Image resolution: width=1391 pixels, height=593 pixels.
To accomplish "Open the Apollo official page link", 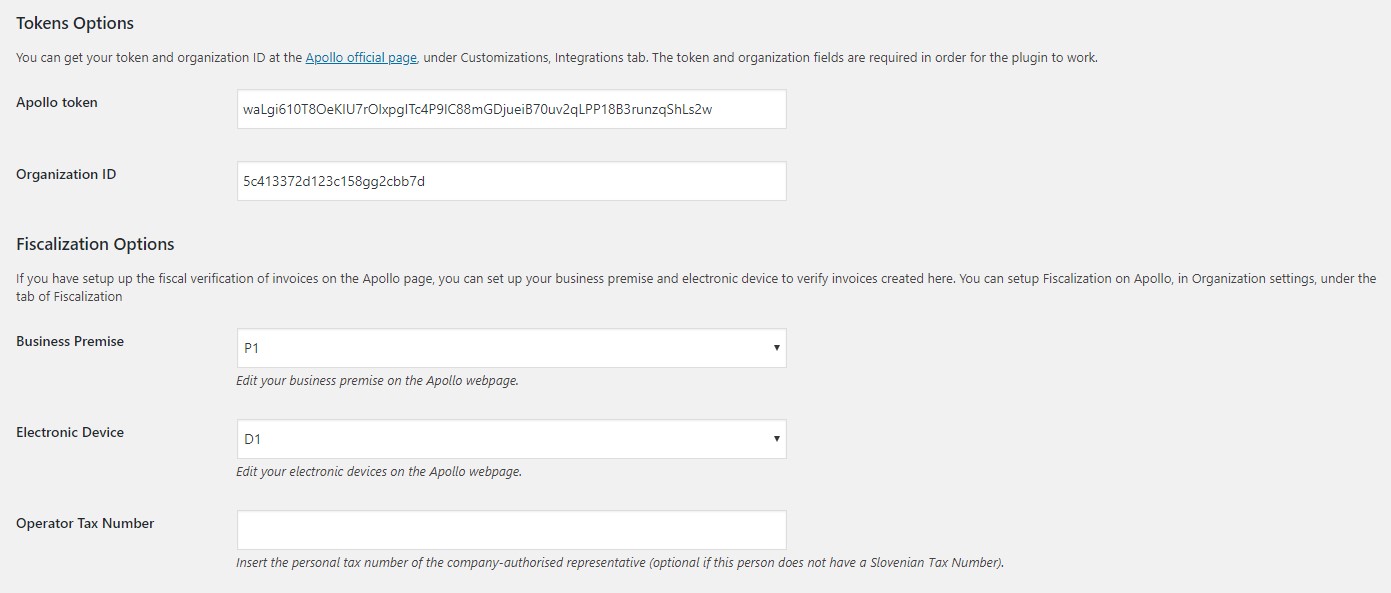I will [361, 58].
